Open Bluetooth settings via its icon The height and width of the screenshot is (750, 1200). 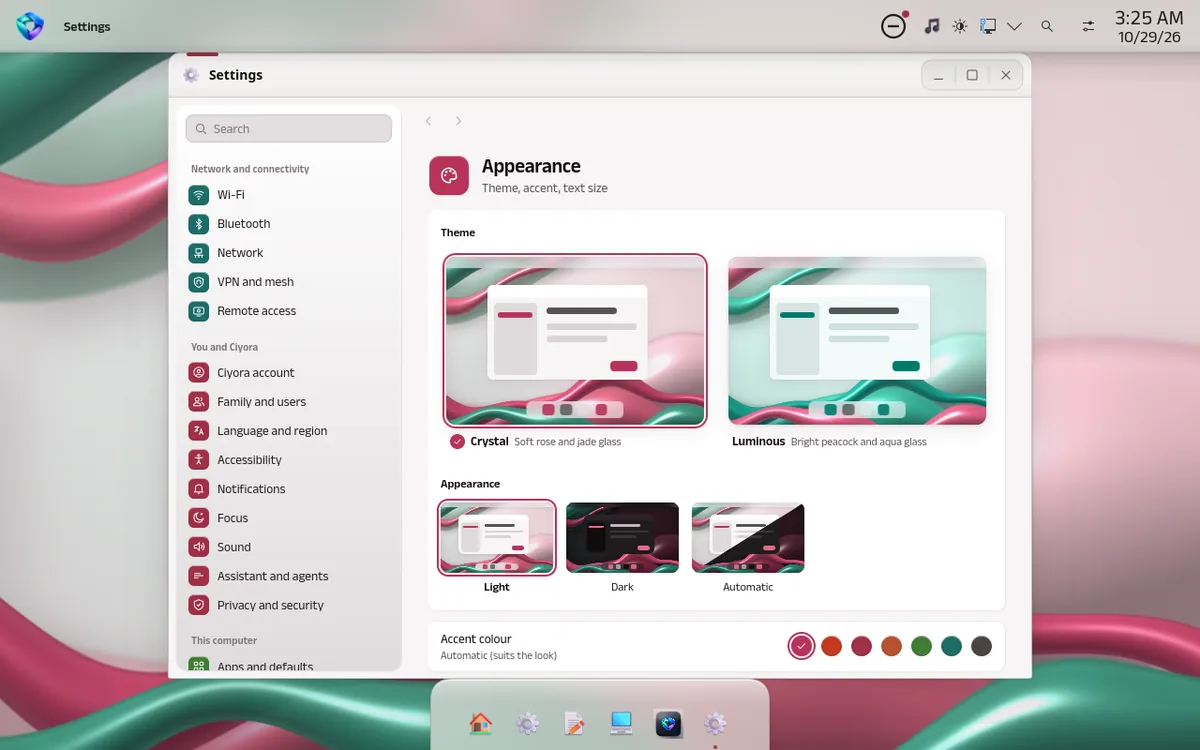tap(199, 224)
